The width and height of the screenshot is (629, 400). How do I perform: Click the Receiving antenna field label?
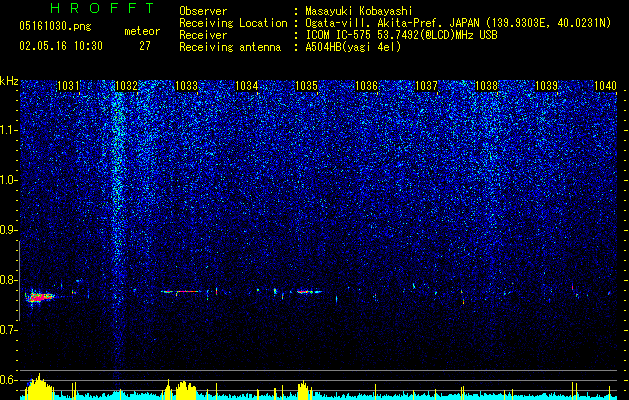(230, 47)
